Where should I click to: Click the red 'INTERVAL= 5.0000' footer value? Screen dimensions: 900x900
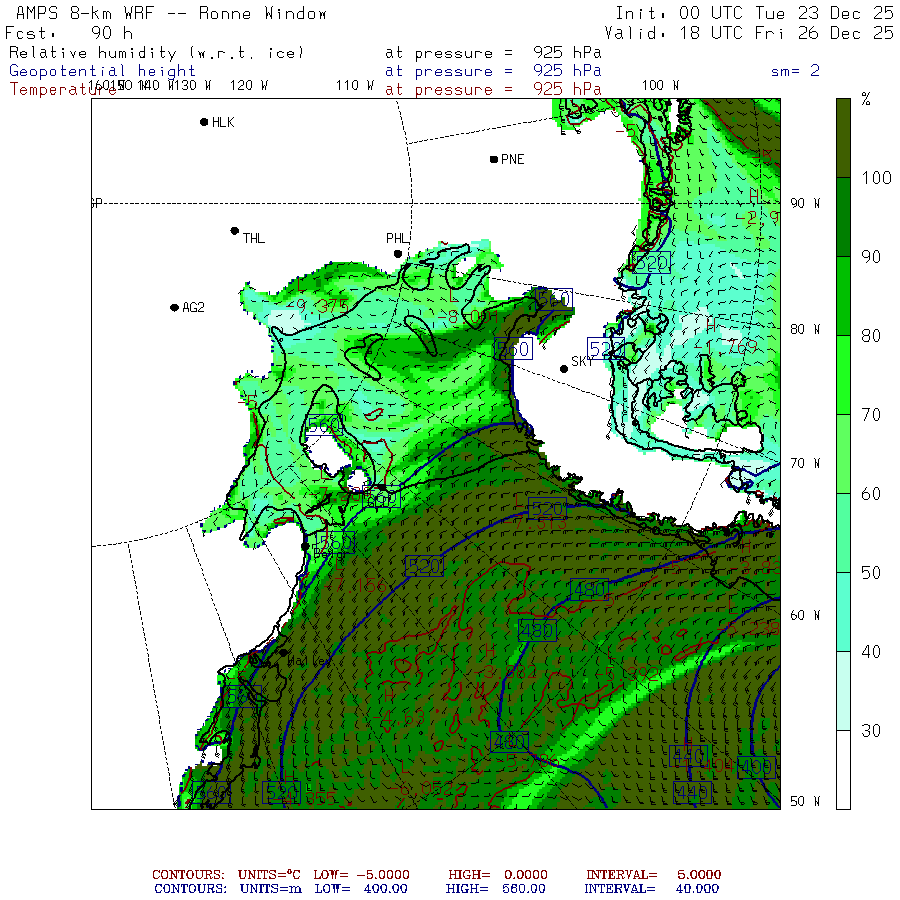653,875
